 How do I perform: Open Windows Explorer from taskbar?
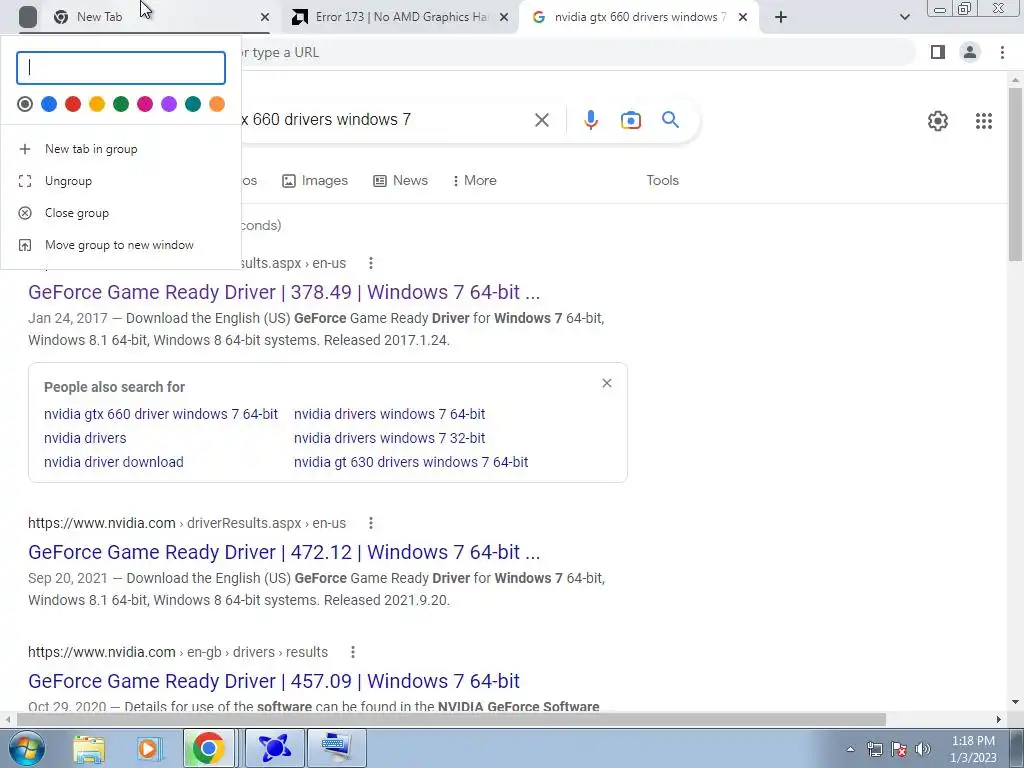[89, 748]
